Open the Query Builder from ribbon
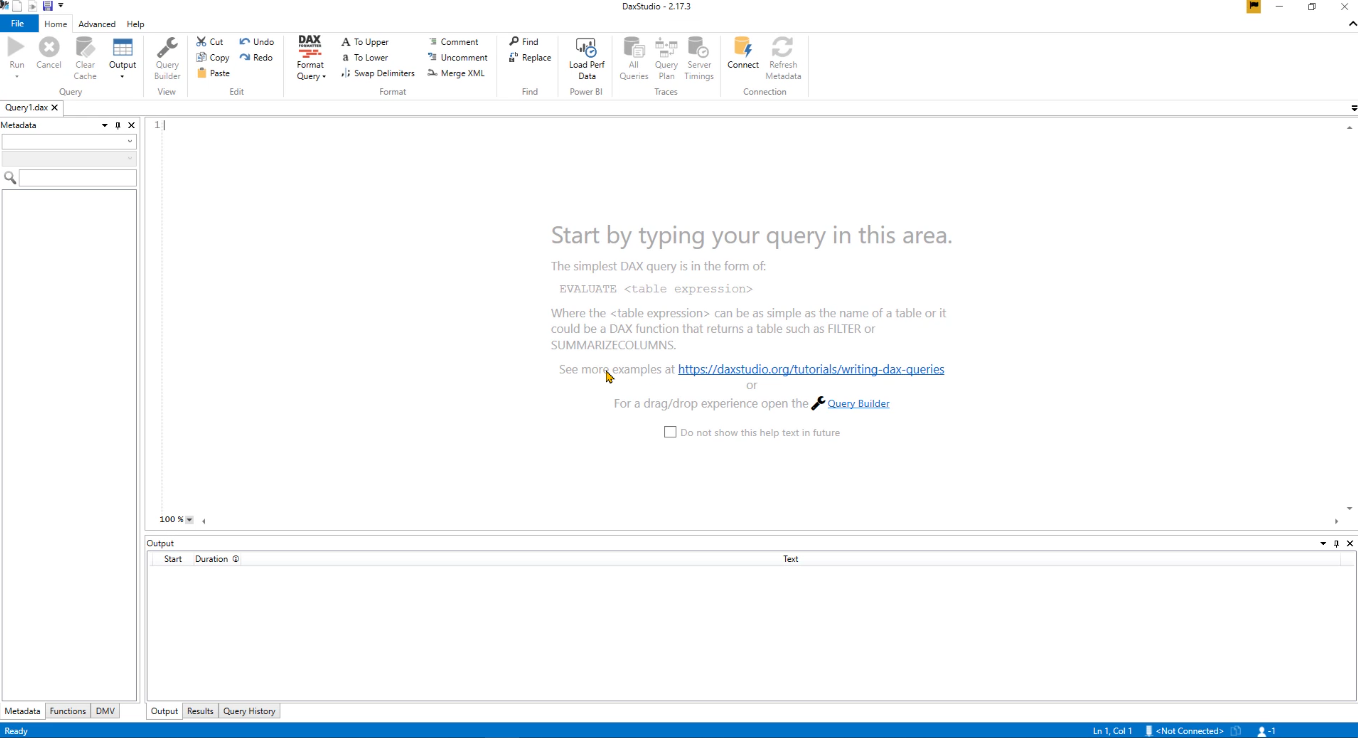Image resolution: width=1358 pixels, height=738 pixels. pos(167,58)
